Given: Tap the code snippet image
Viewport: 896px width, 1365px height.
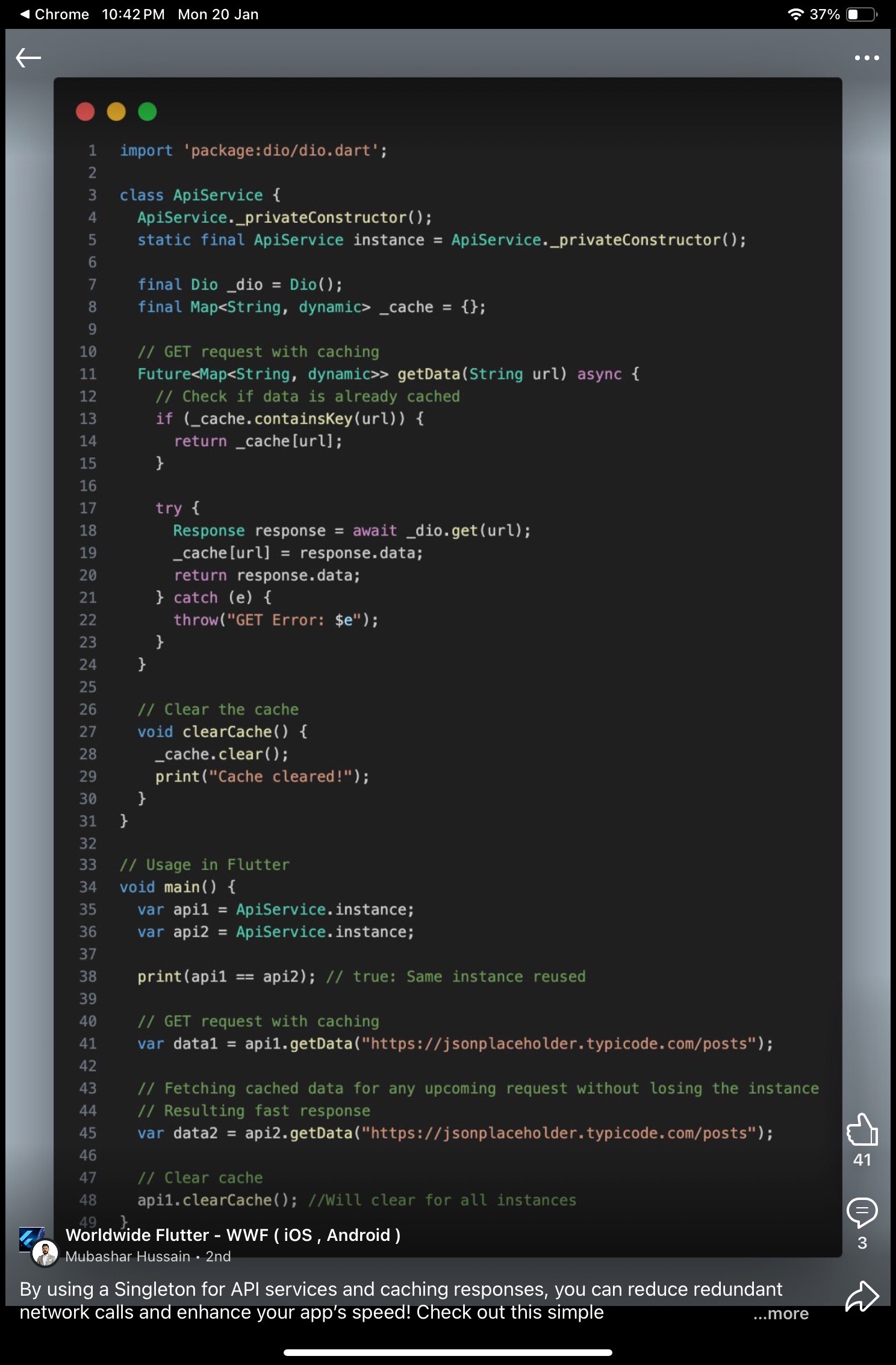Looking at the screenshot, I should pyautogui.click(x=447, y=667).
